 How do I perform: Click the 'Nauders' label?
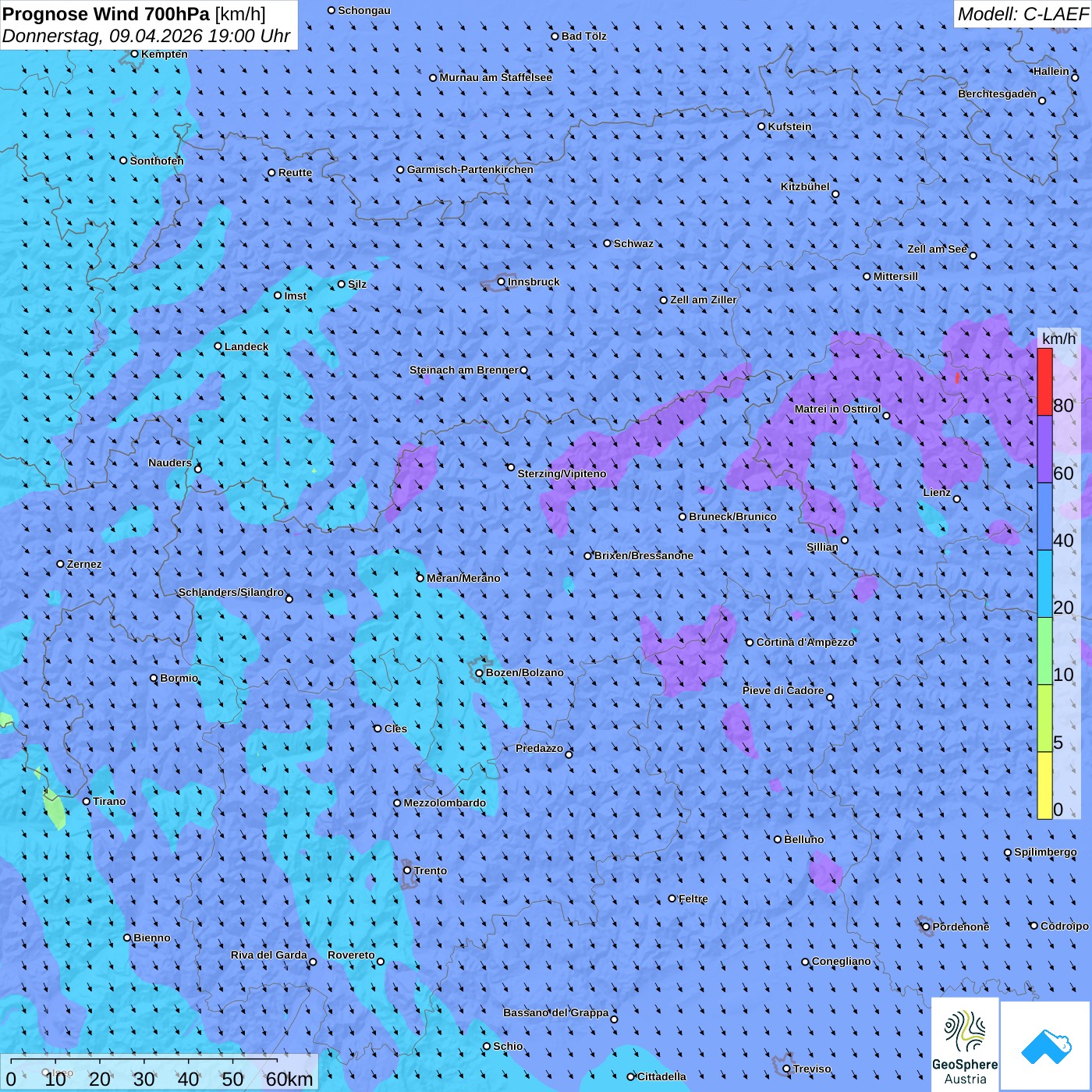(x=170, y=463)
